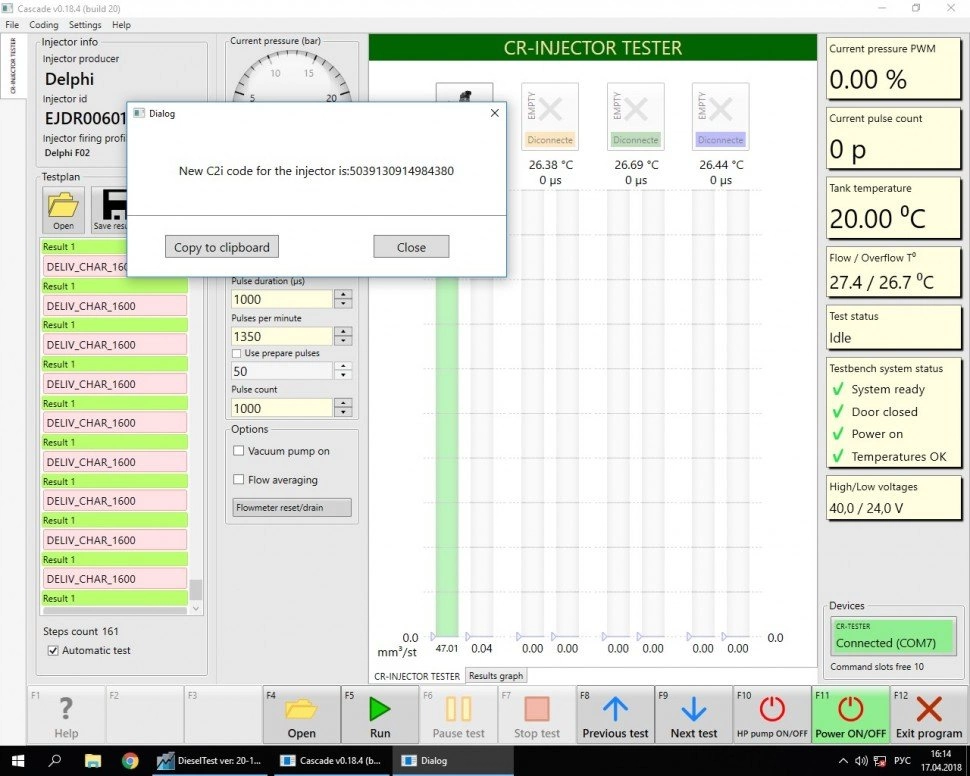The height and width of the screenshot is (776, 970).
Task: Open the Help menu
Action: (121, 25)
